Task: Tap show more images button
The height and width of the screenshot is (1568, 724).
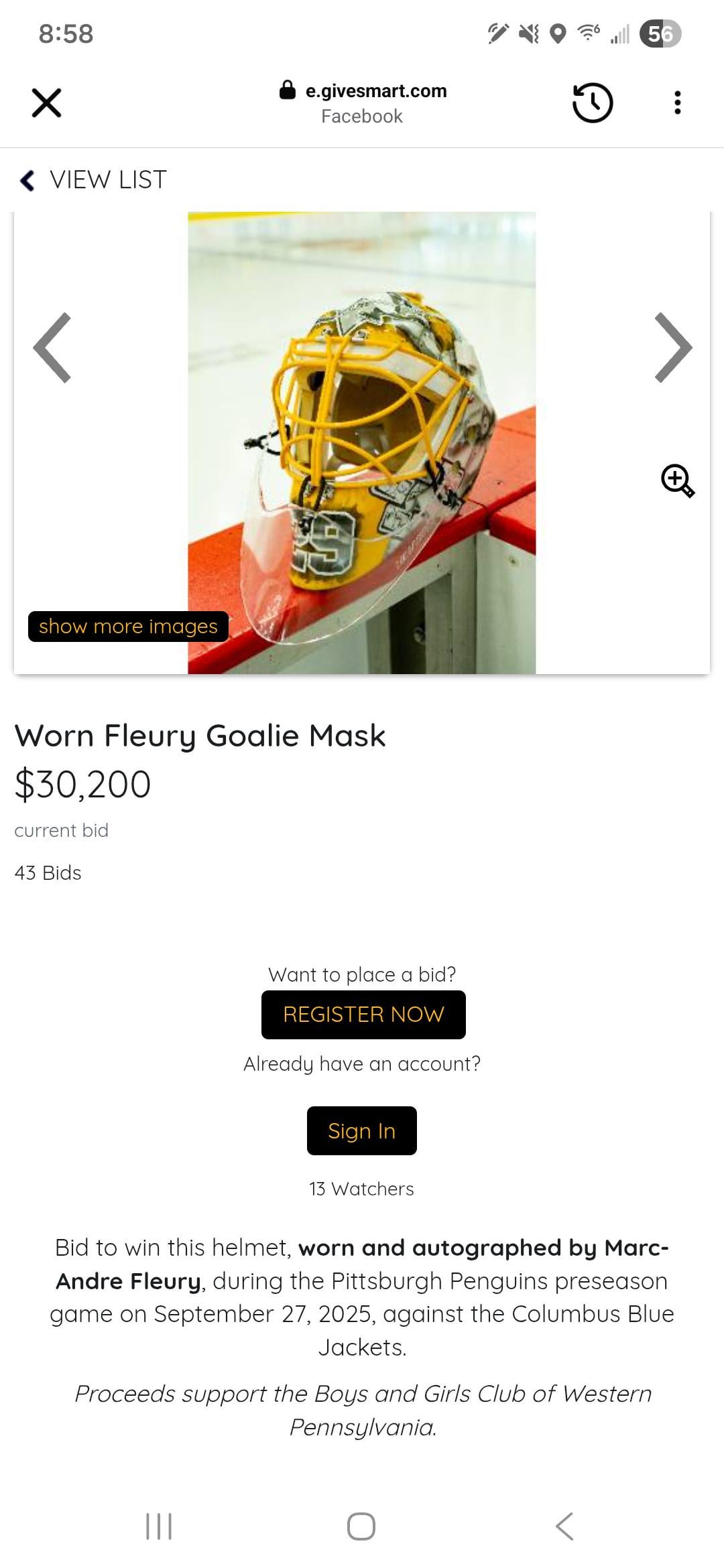Action: tap(128, 626)
